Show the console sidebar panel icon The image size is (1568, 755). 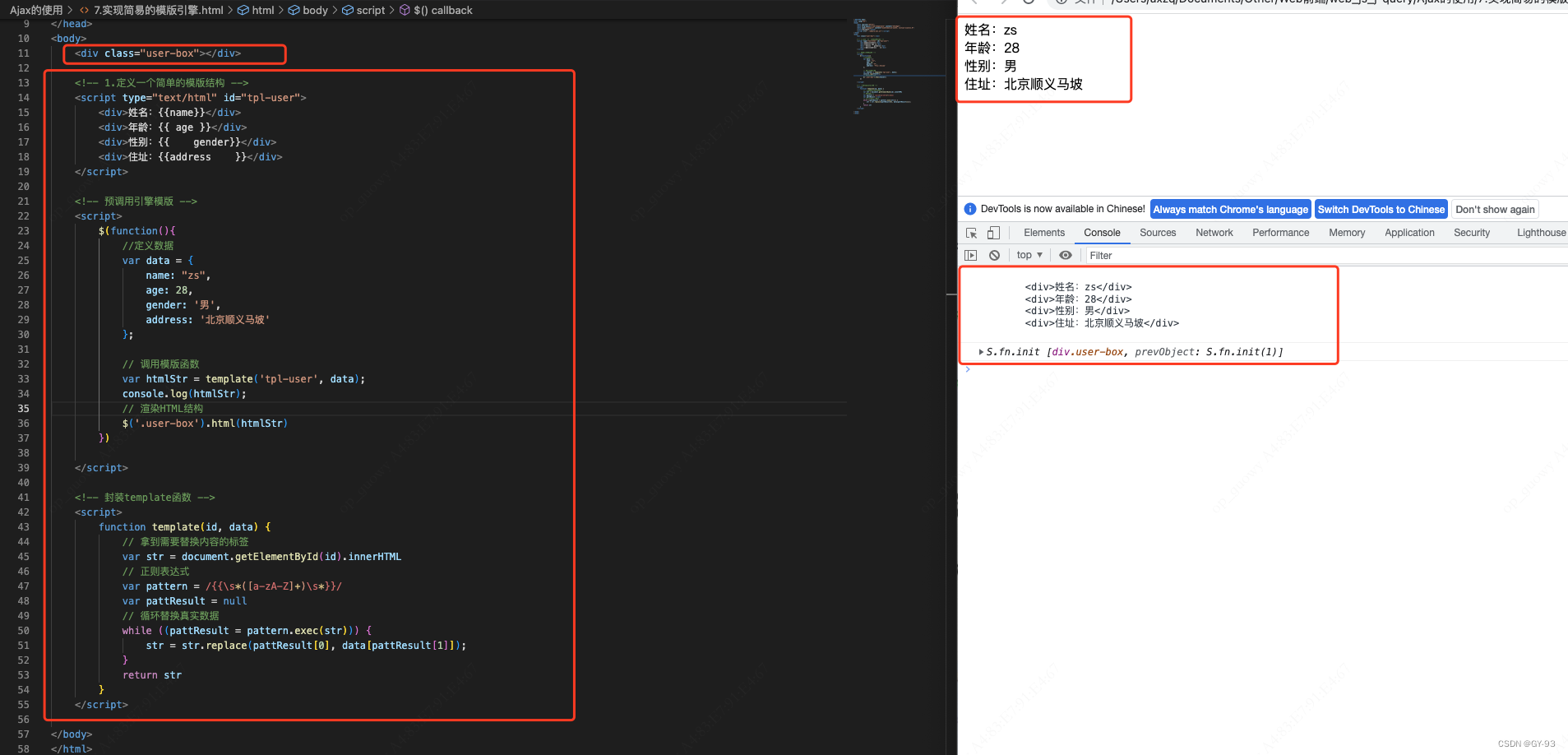(971, 255)
